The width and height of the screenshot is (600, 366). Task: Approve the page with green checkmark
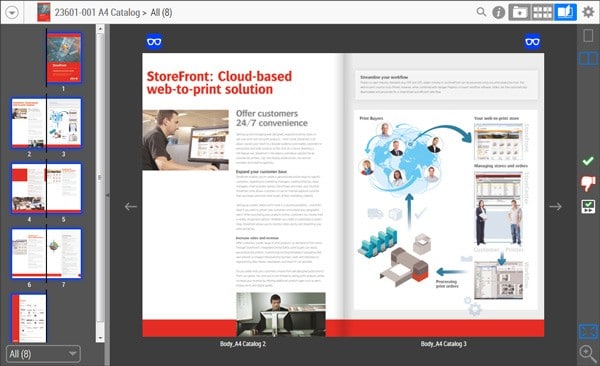coord(588,161)
